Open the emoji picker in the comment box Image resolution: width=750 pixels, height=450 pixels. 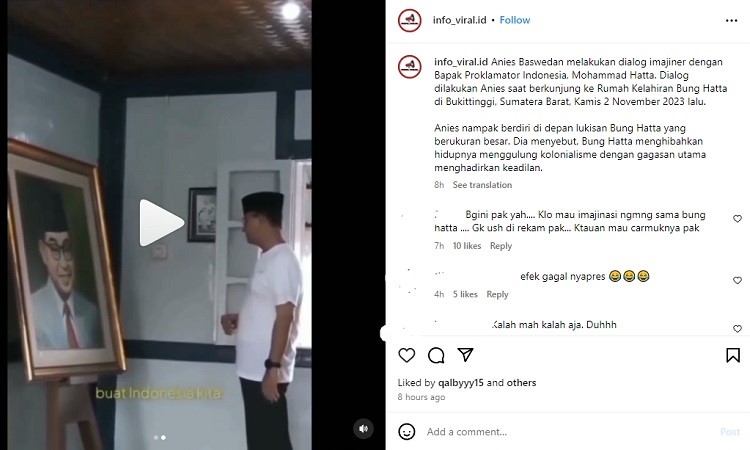[407, 431]
